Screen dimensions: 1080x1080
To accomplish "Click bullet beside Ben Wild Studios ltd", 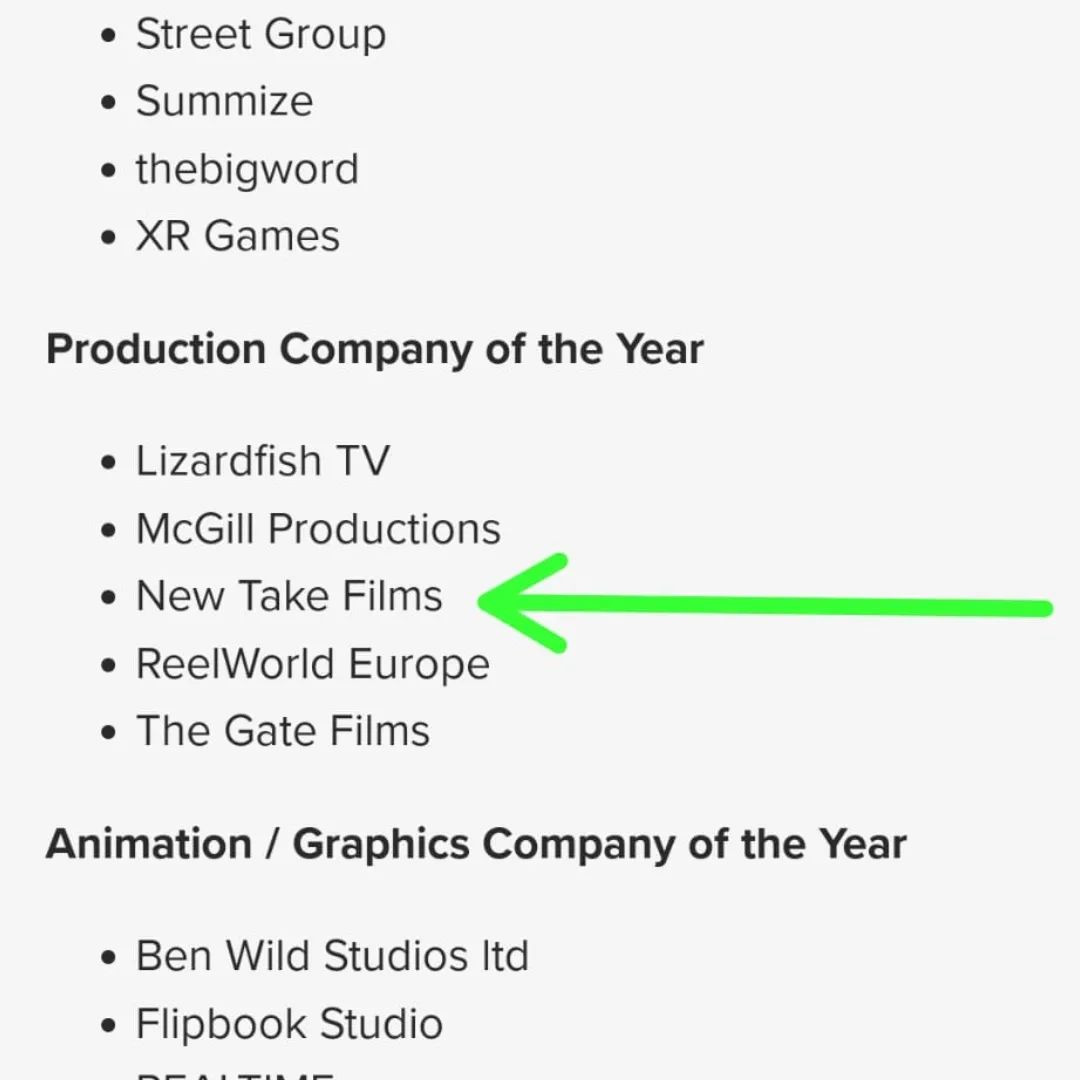I will [108, 957].
